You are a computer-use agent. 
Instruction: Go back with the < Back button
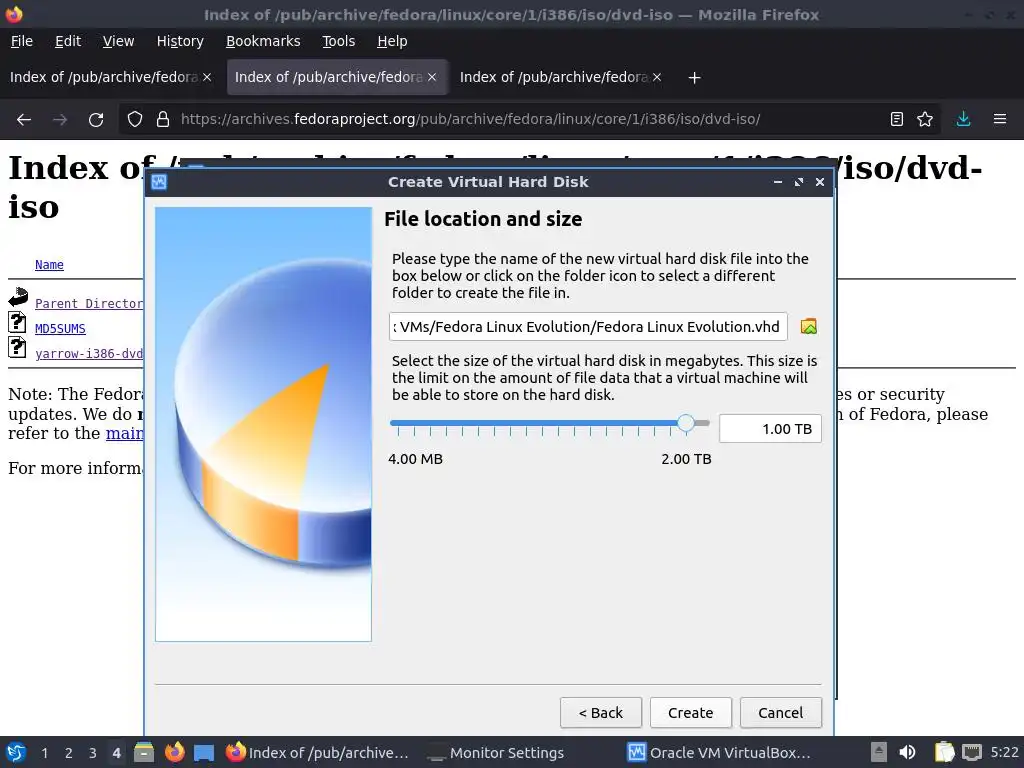[x=601, y=712]
